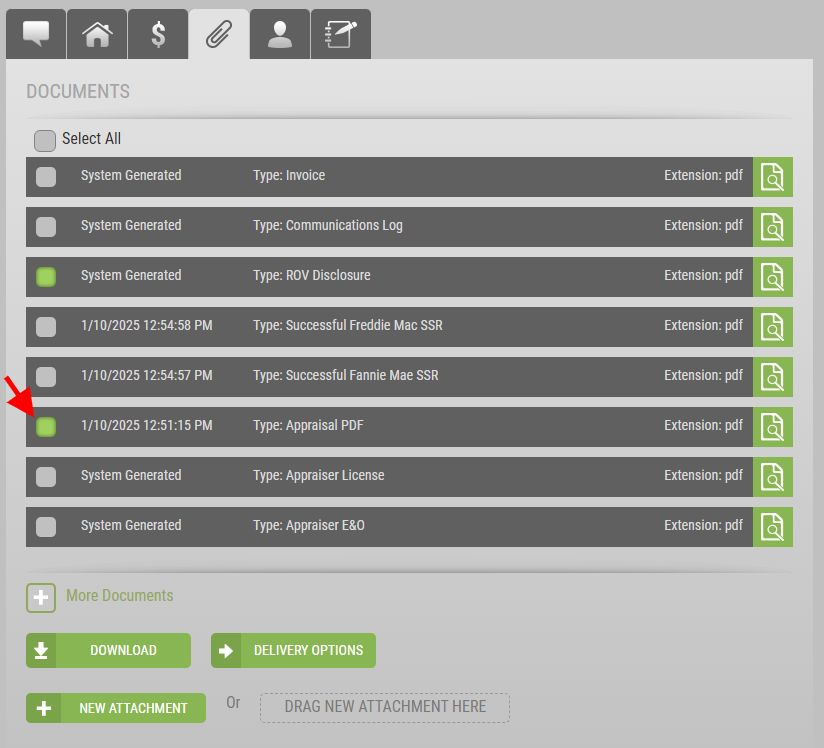The image size is (824, 748).
Task: Preview the Appraisal PDF document icon
Action: click(x=772, y=426)
